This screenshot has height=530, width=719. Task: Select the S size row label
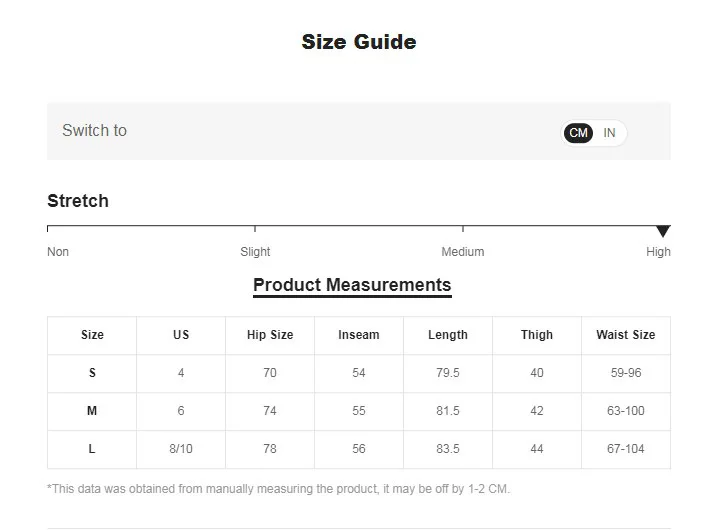92,373
